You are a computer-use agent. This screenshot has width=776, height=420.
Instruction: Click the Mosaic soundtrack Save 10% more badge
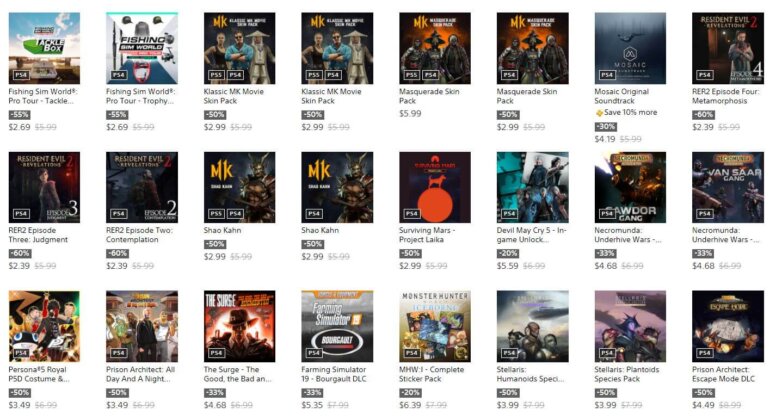coord(626,113)
